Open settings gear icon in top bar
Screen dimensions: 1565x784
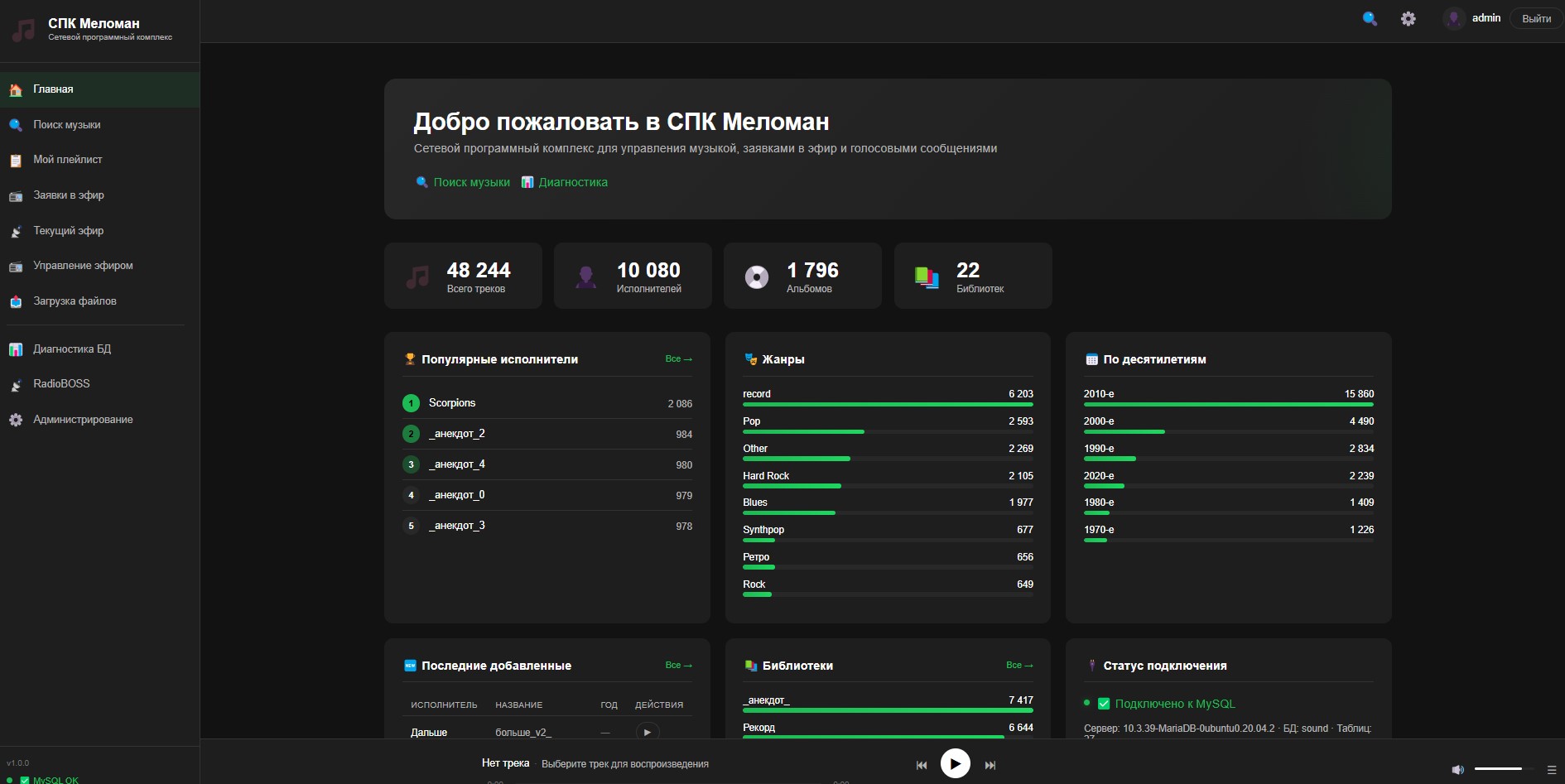1408,18
